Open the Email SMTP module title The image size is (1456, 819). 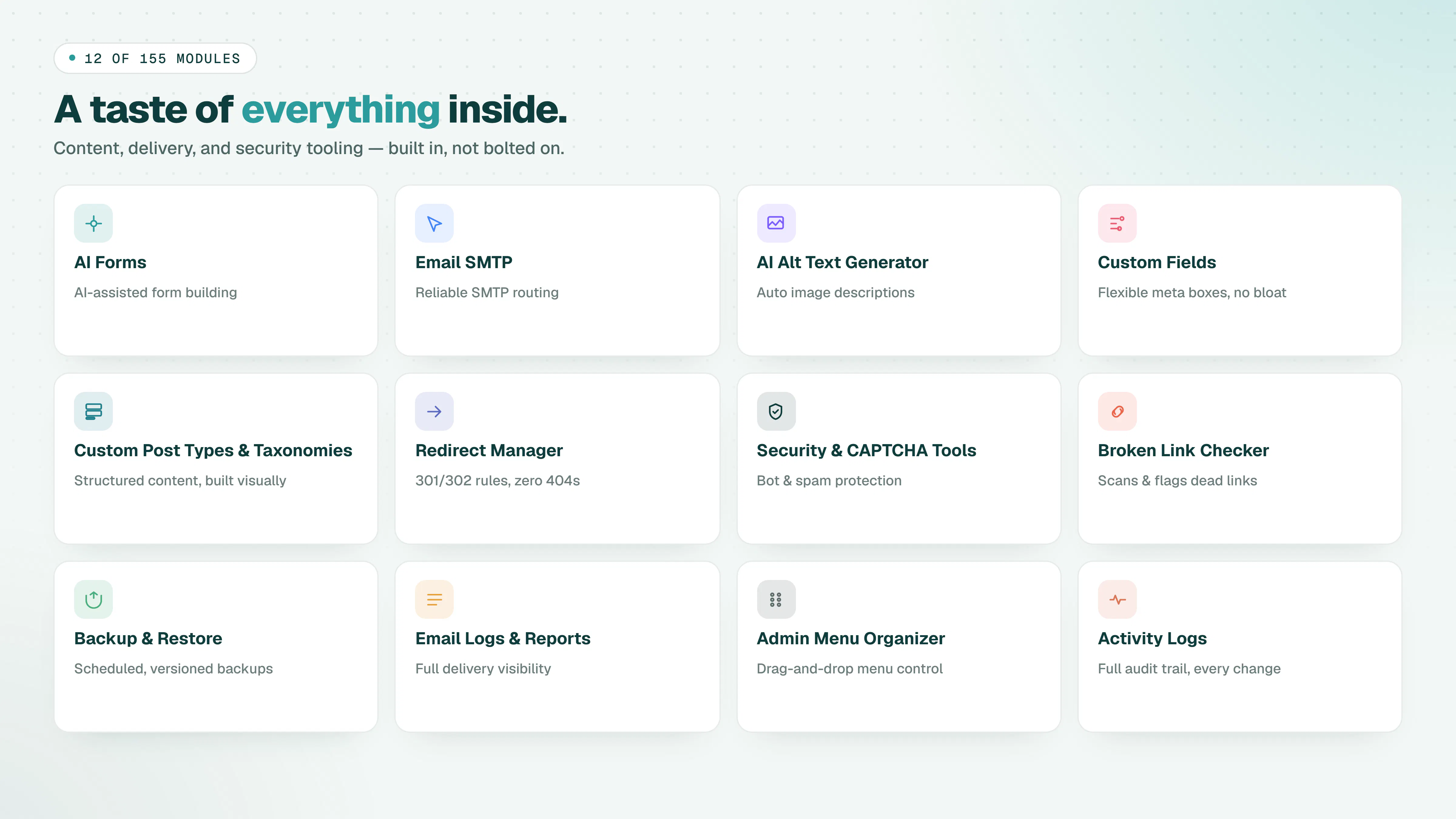click(x=463, y=262)
